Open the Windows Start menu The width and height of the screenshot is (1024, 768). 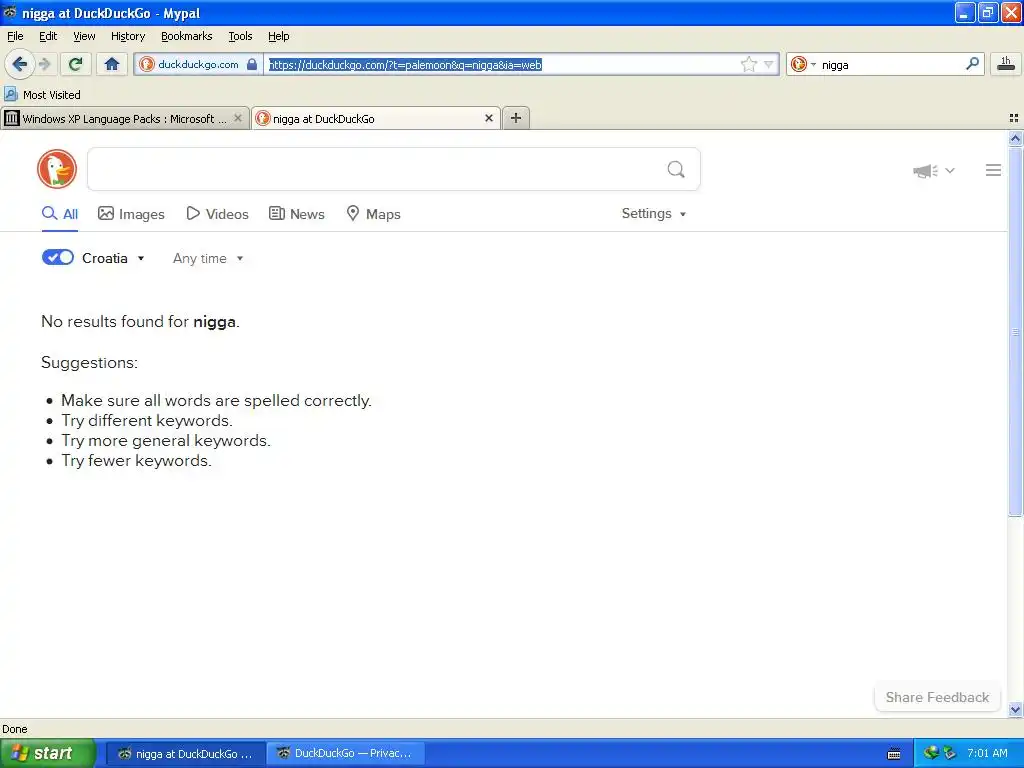(x=47, y=753)
